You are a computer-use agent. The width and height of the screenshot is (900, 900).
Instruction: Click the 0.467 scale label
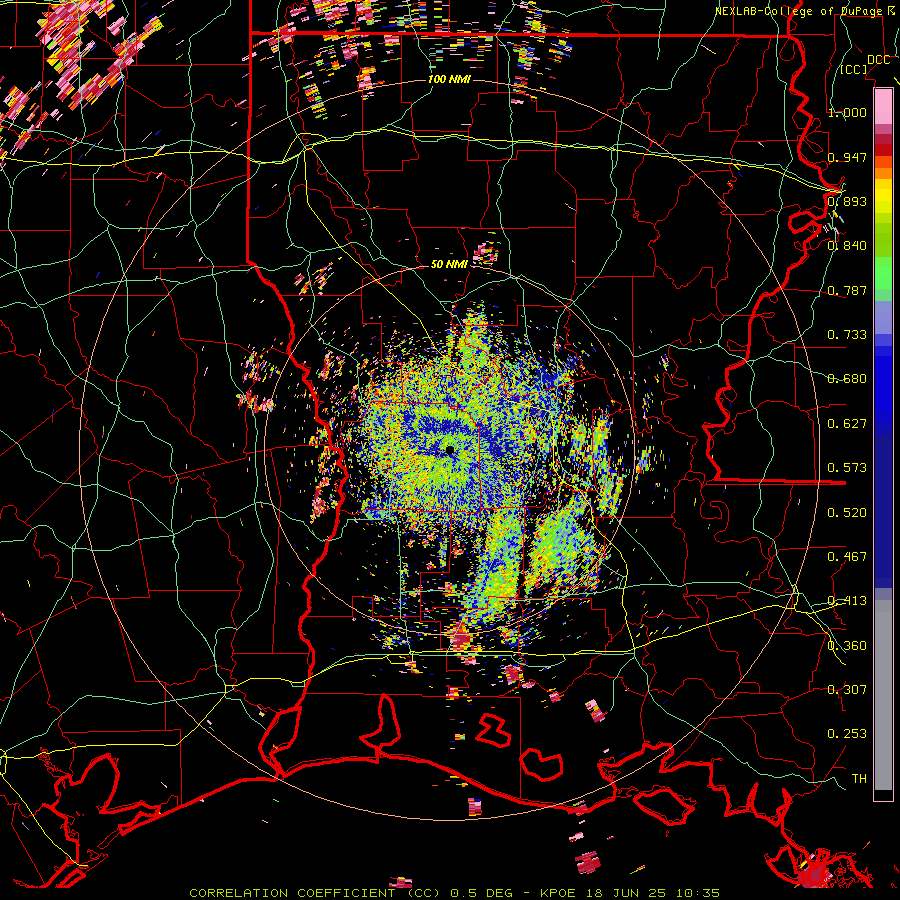[x=847, y=557]
